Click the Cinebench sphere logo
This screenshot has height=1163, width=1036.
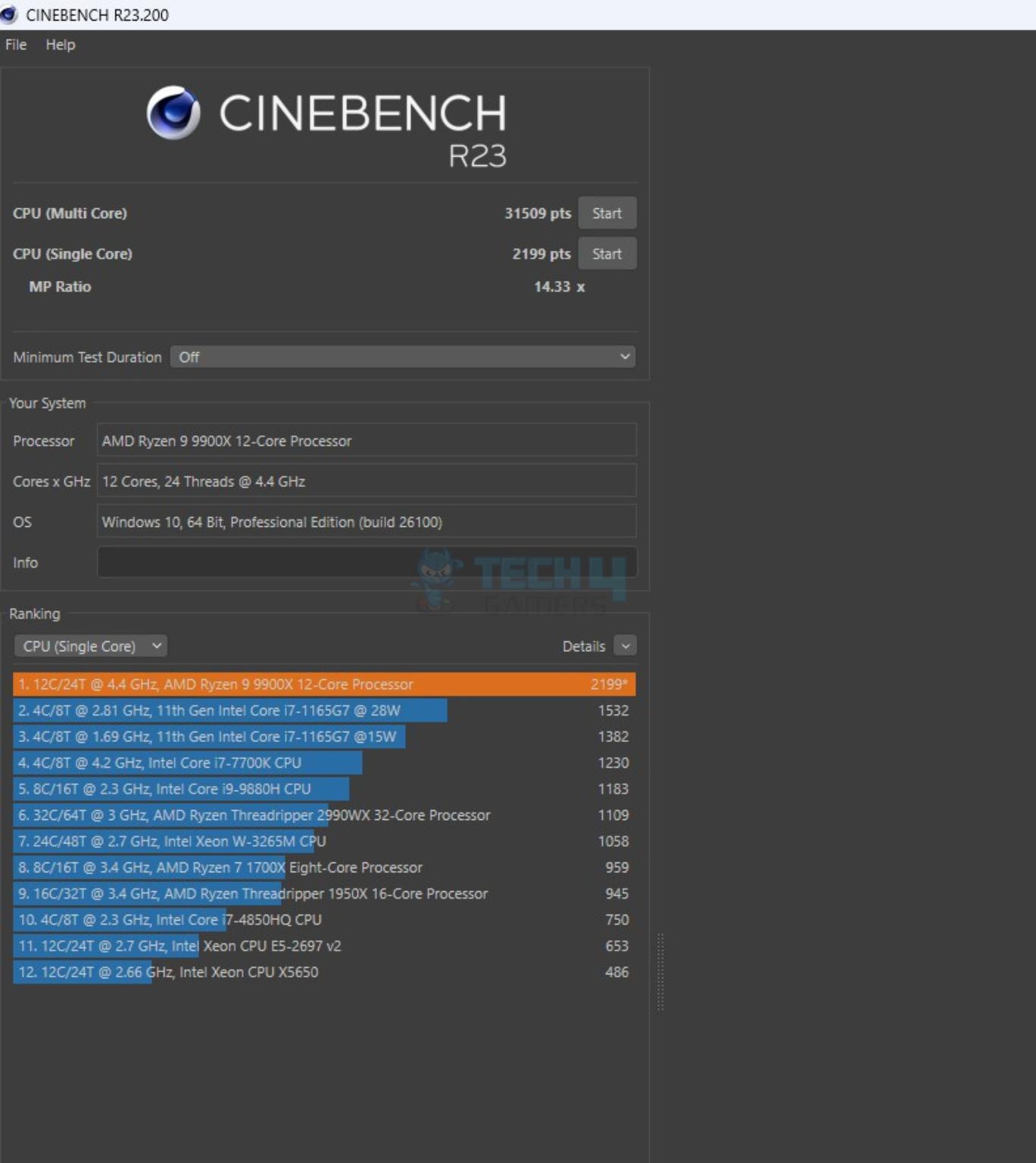(173, 113)
